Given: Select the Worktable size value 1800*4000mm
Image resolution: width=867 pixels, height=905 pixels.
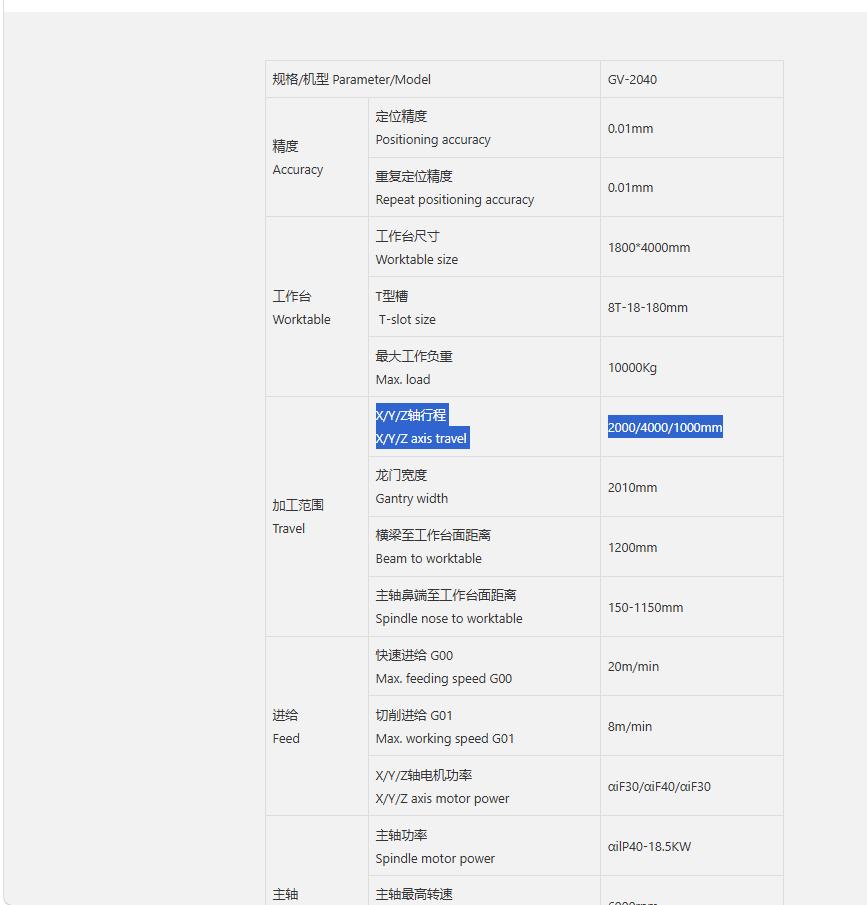Looking at the screenshot, I should [648, 248].
